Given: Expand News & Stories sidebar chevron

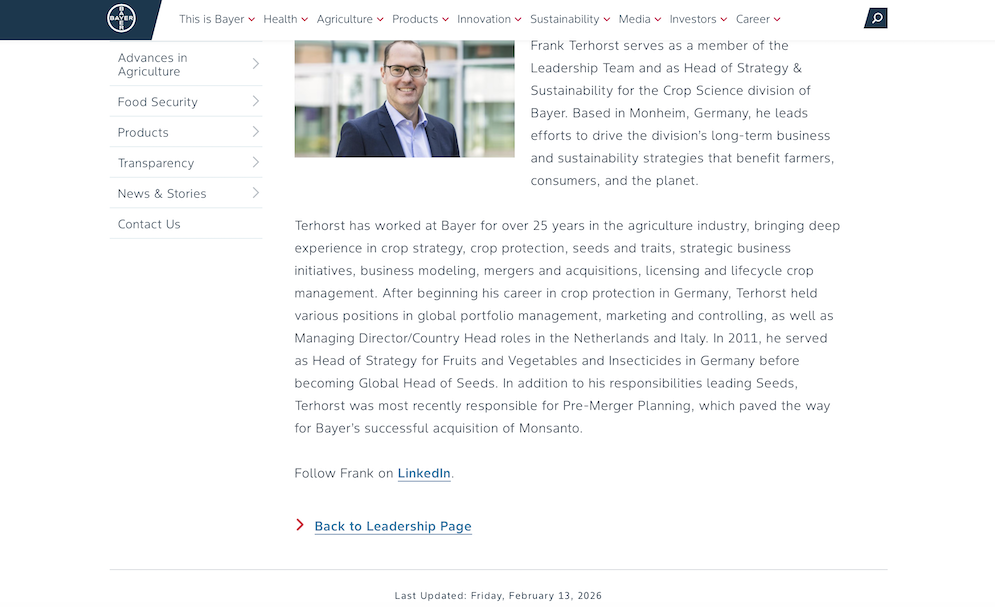Looking at the screenshot, I should click(256, 193).
